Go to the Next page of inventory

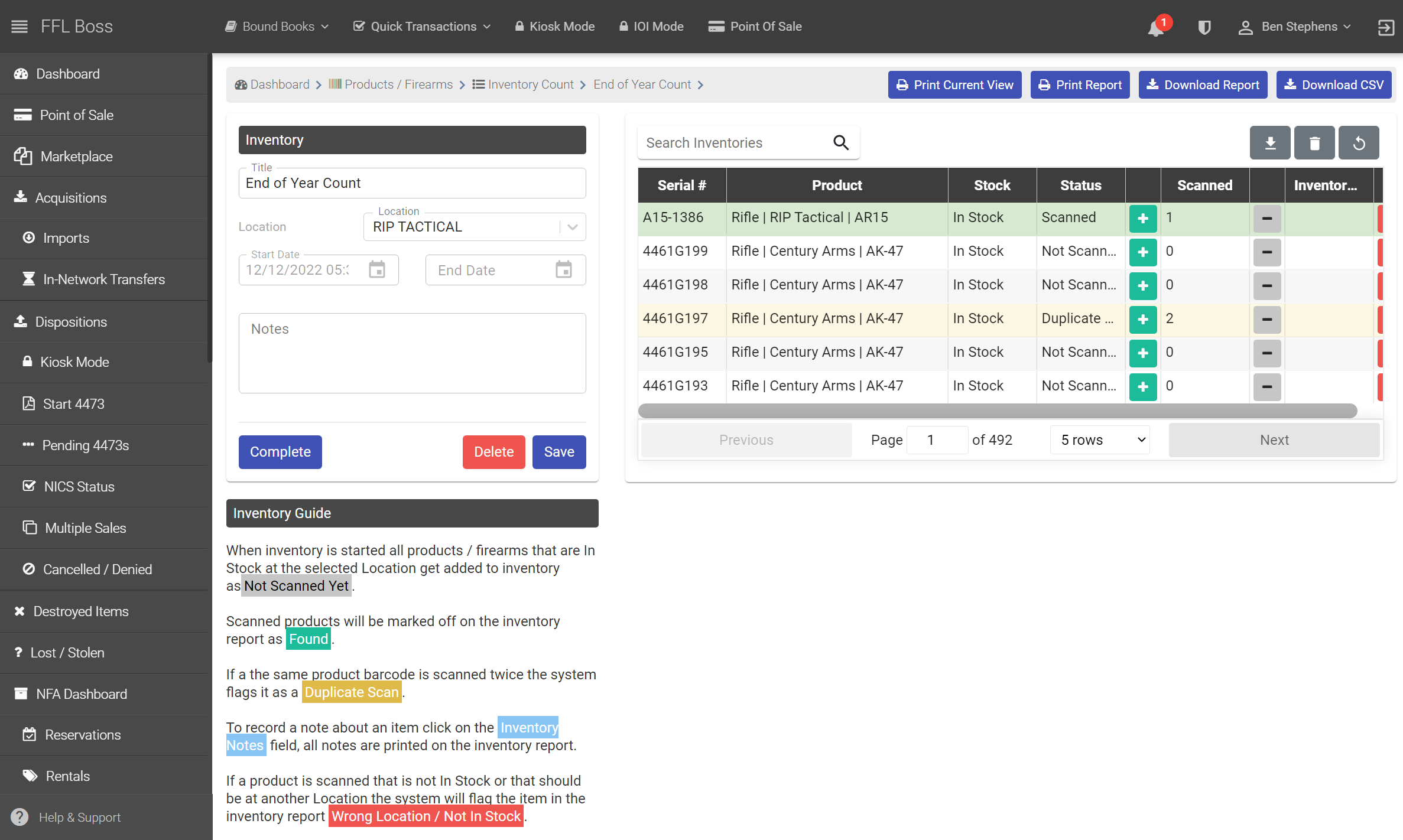[1274, 439]
